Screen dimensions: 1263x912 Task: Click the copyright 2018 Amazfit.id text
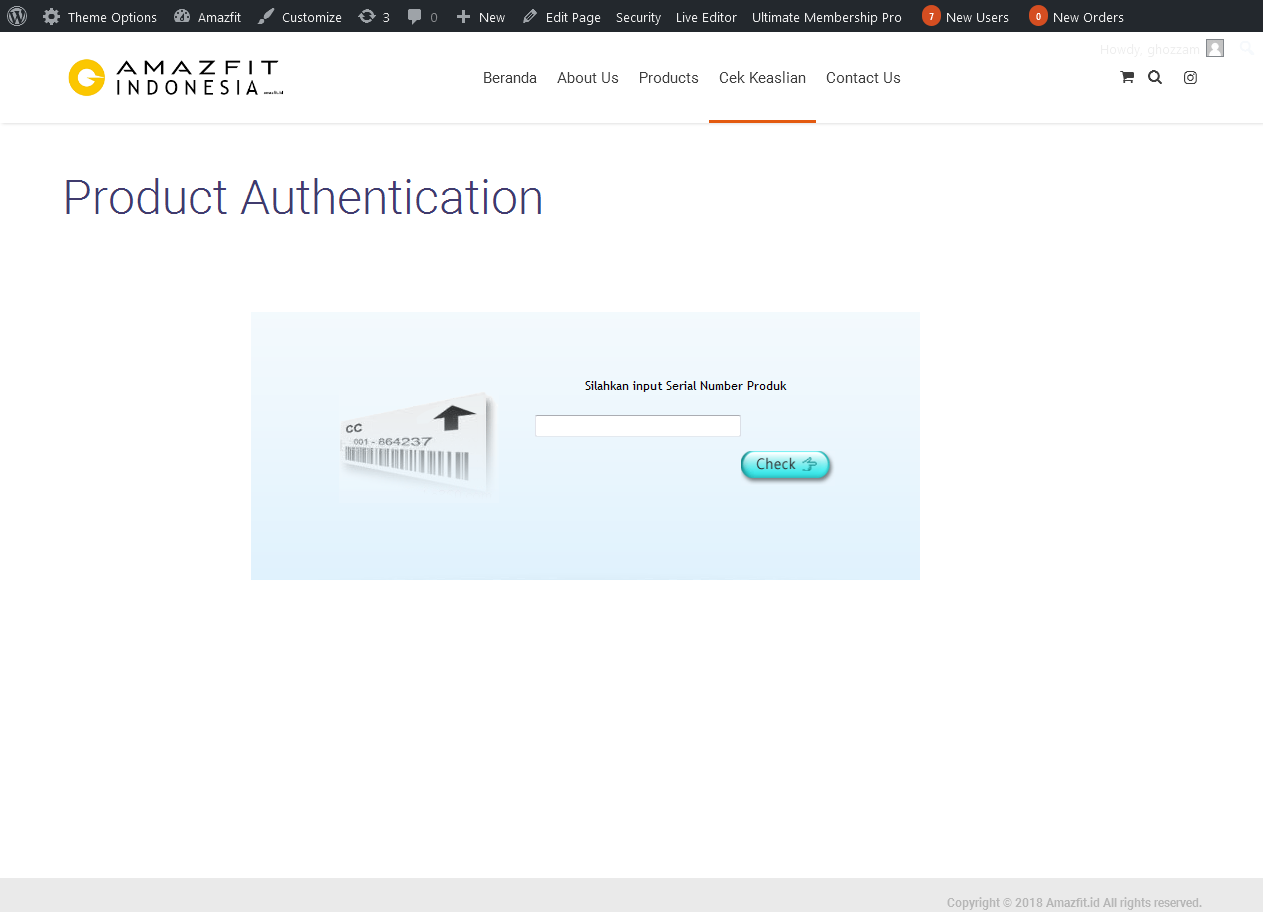pyautogui.click(x=1074, y=903)
